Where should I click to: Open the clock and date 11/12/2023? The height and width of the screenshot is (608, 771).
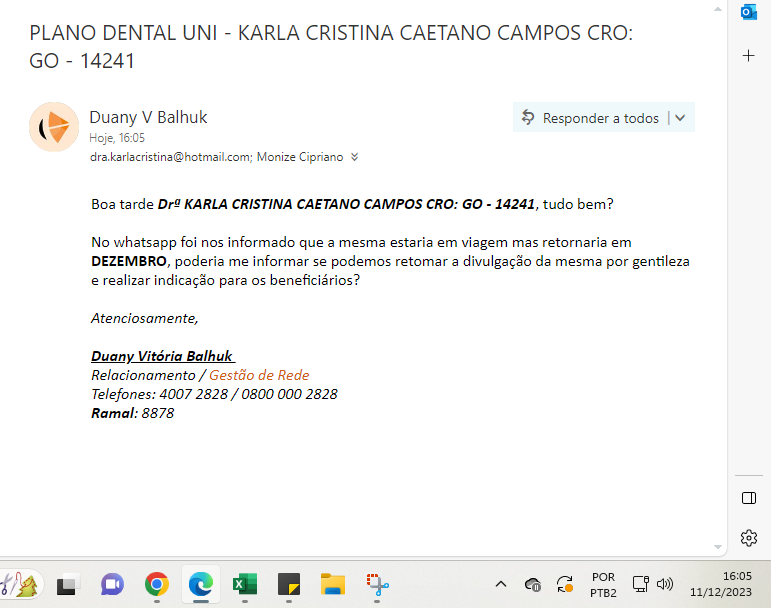[x=735, y=584]
